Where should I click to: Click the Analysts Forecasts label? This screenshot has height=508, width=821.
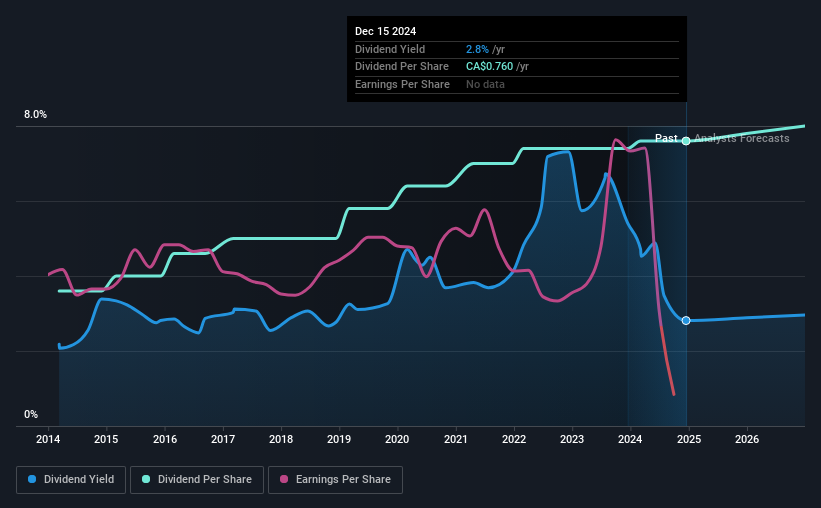tap(742, 138)
